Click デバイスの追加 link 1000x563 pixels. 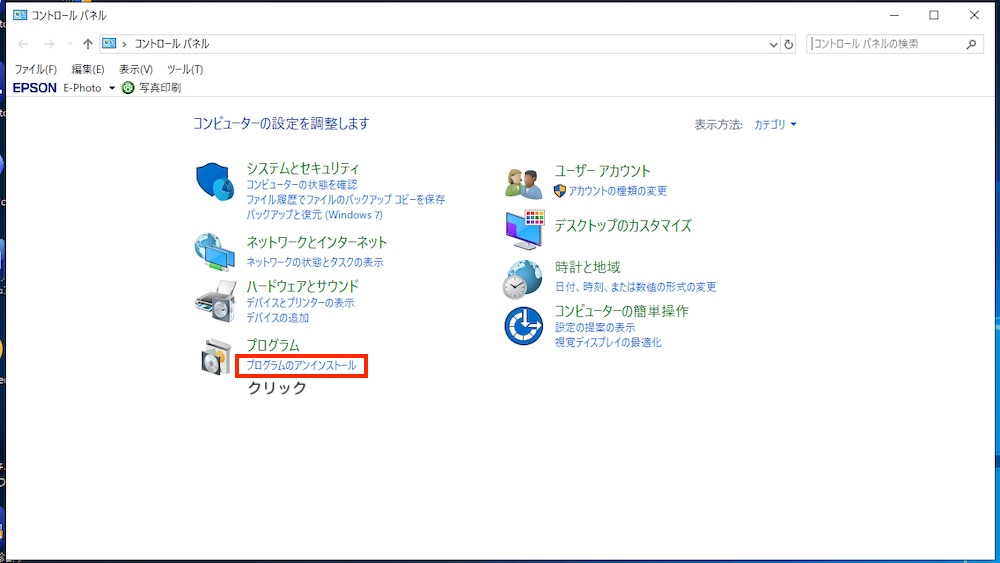click(277, 318)
